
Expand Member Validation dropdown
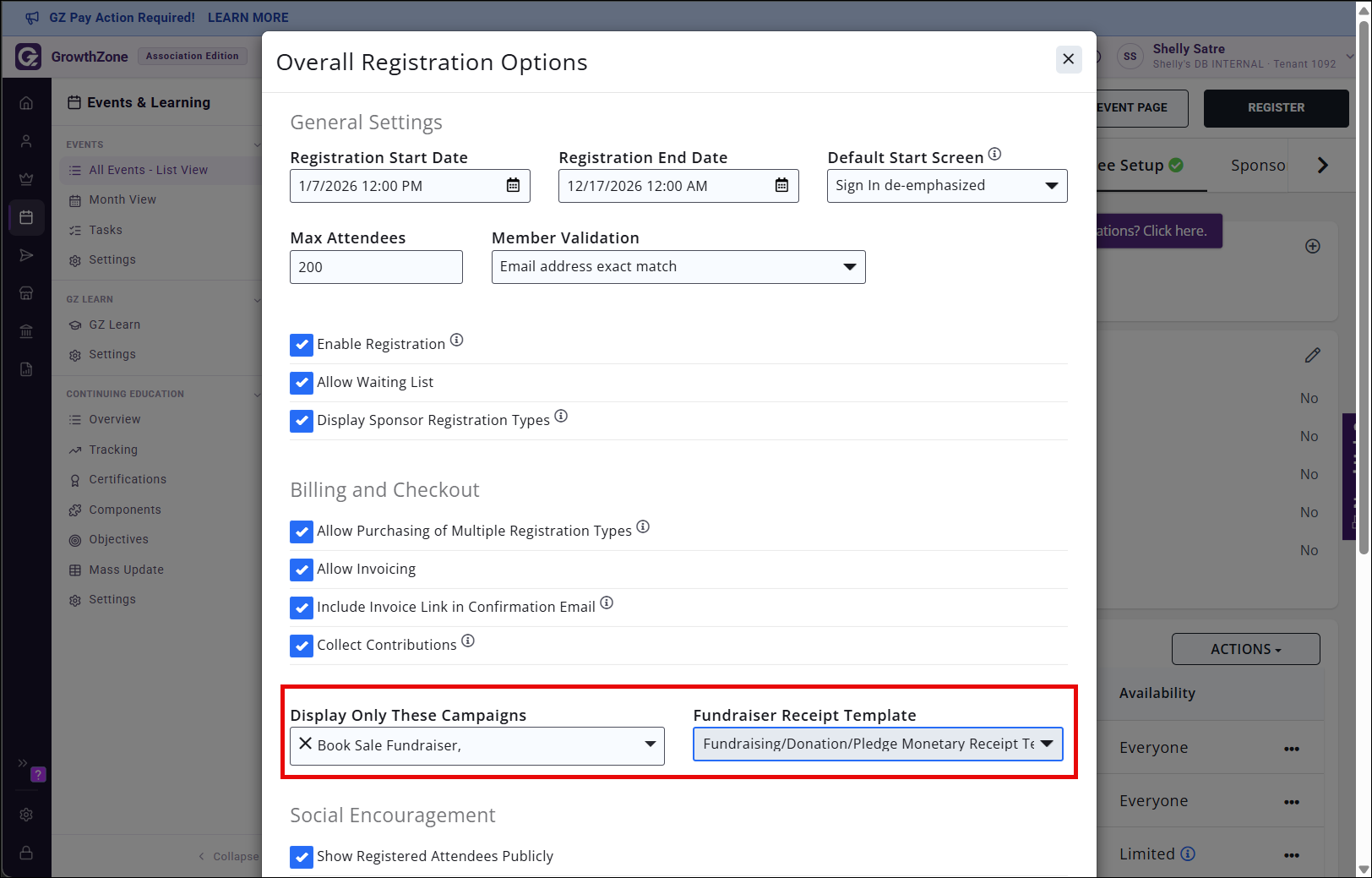678,267
